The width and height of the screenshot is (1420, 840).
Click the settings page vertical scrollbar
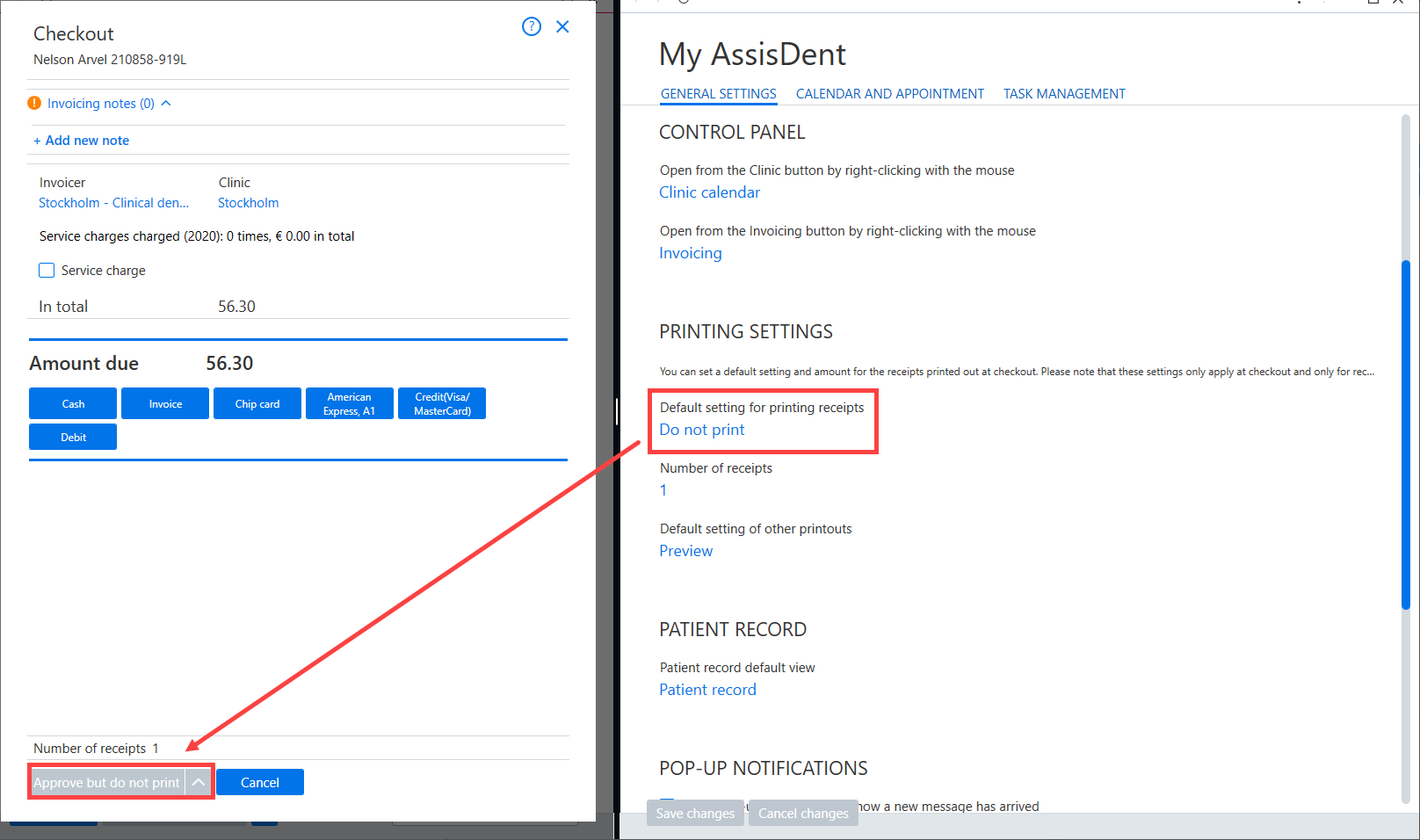[1406, 435]
